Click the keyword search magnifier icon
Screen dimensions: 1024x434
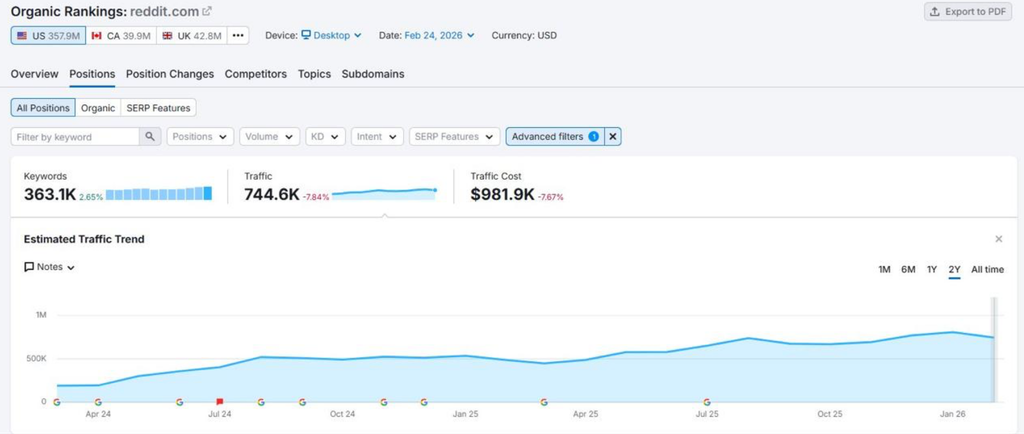[150, 136]
